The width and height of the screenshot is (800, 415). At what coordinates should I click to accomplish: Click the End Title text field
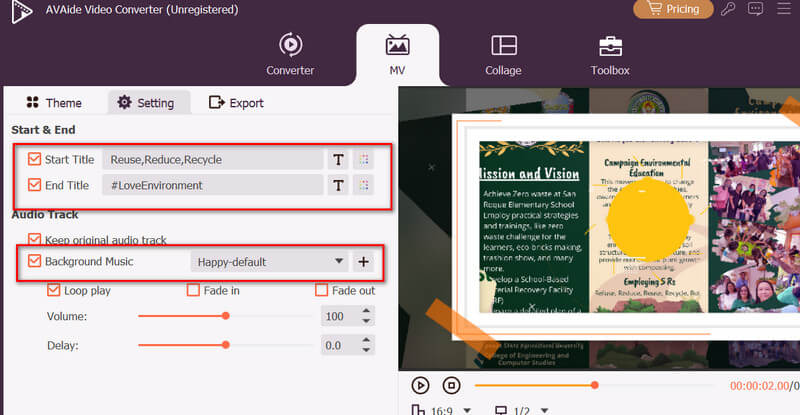(212, 185)
